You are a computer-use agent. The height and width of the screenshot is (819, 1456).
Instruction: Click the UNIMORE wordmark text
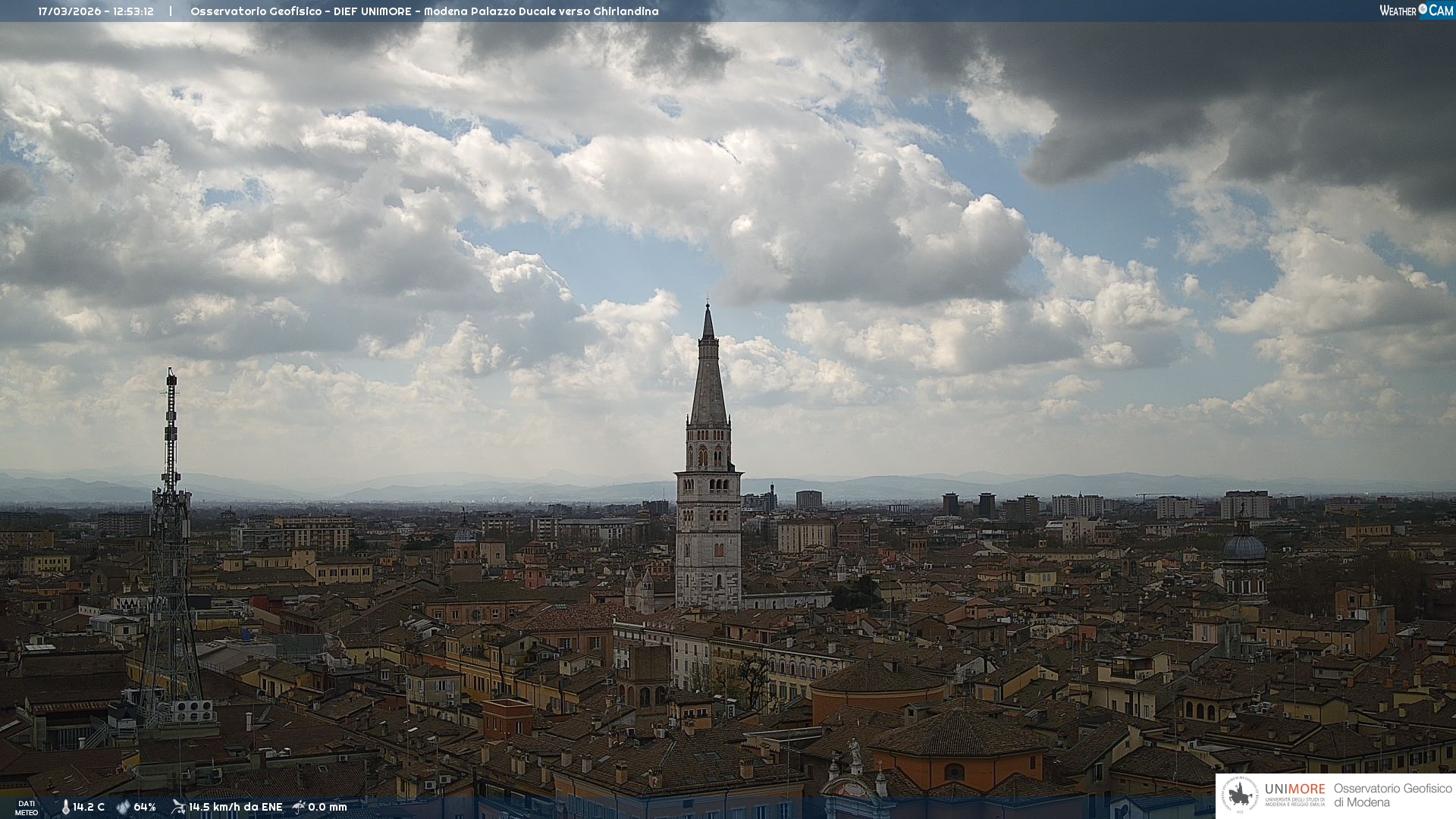[x=1294, y=789]
